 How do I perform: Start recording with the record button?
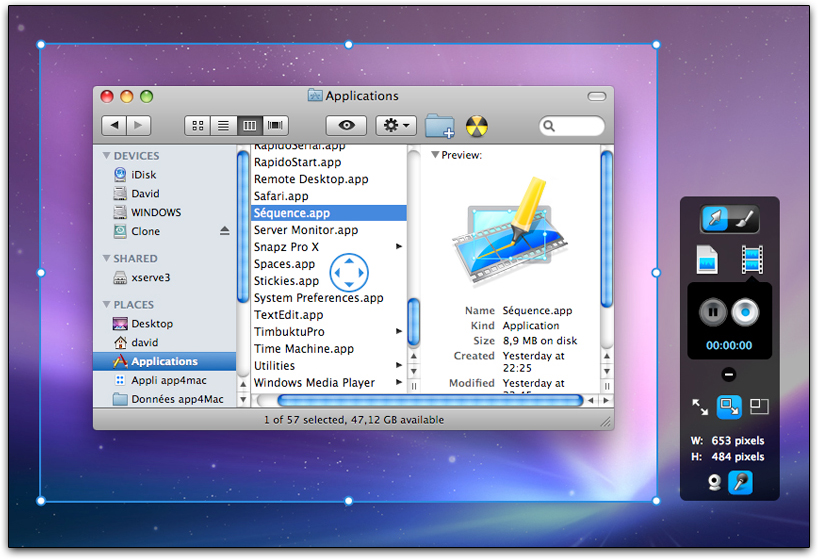(745, 312)
